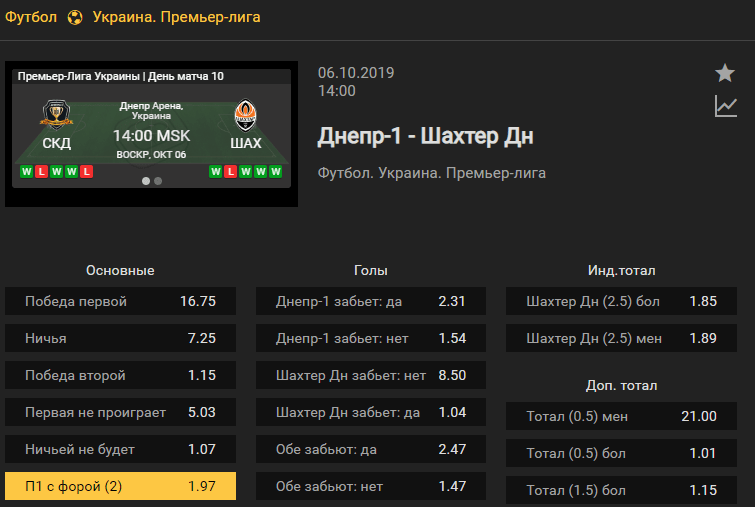The width and height of the screenshot is (755, 507).
Task: Choose Шахтер Дн забьет: да at 1.04
Action: pos(371,412)
